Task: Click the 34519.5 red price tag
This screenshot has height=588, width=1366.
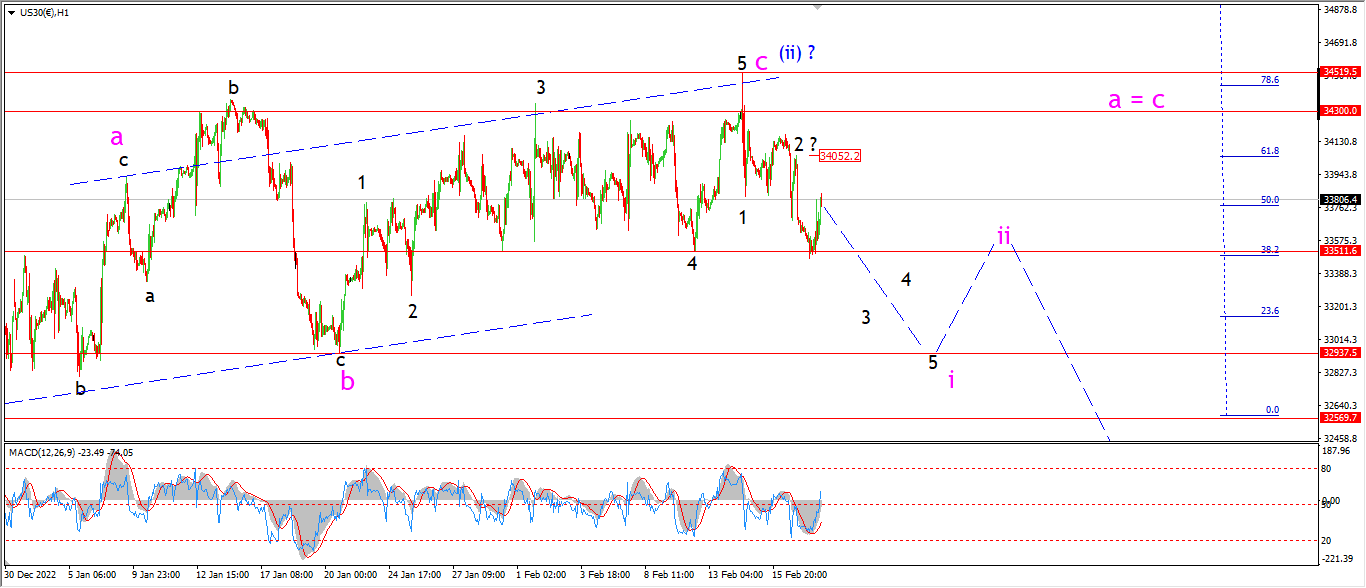Action: 1340,72
